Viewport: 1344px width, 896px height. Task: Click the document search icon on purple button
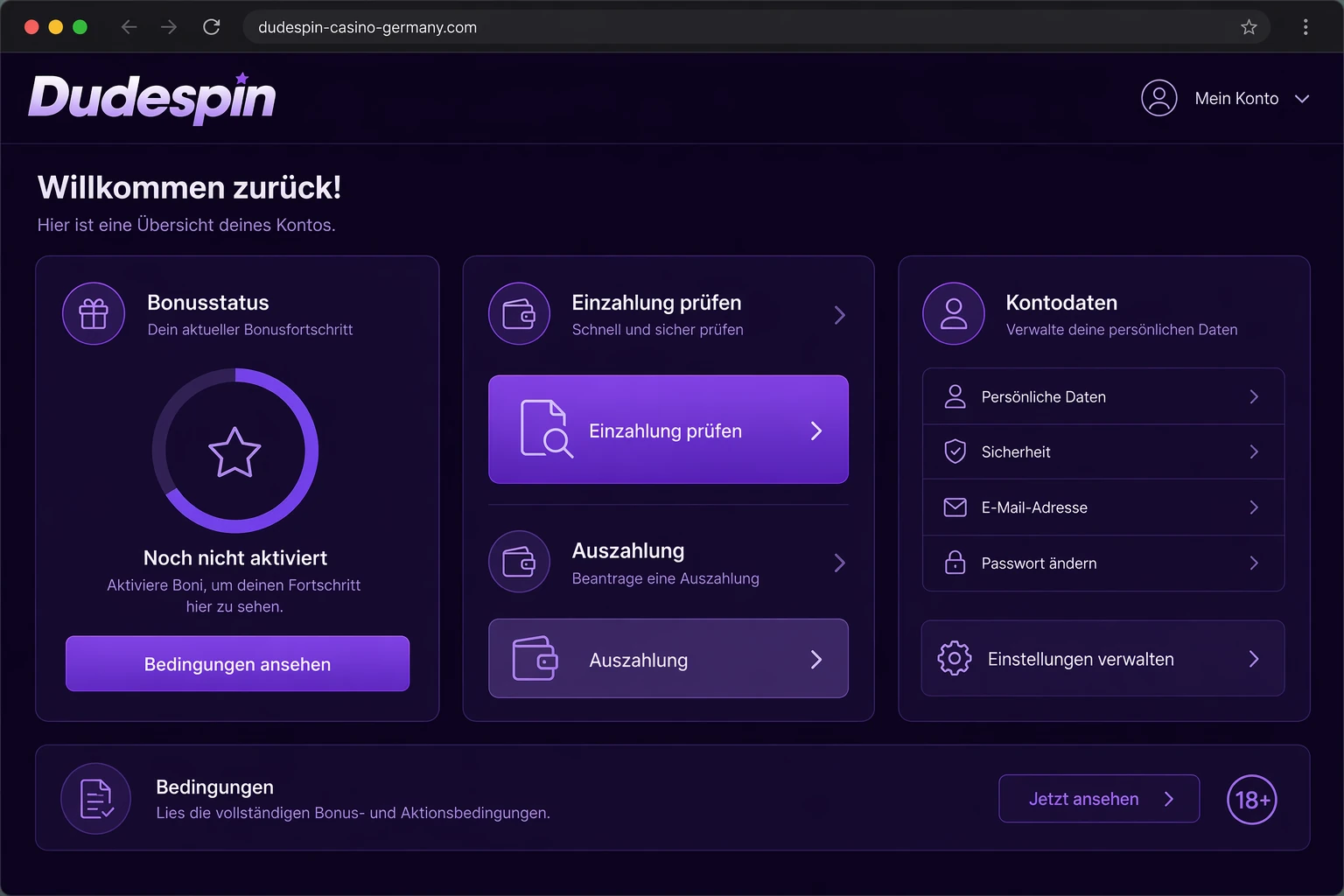coord(547,429)
